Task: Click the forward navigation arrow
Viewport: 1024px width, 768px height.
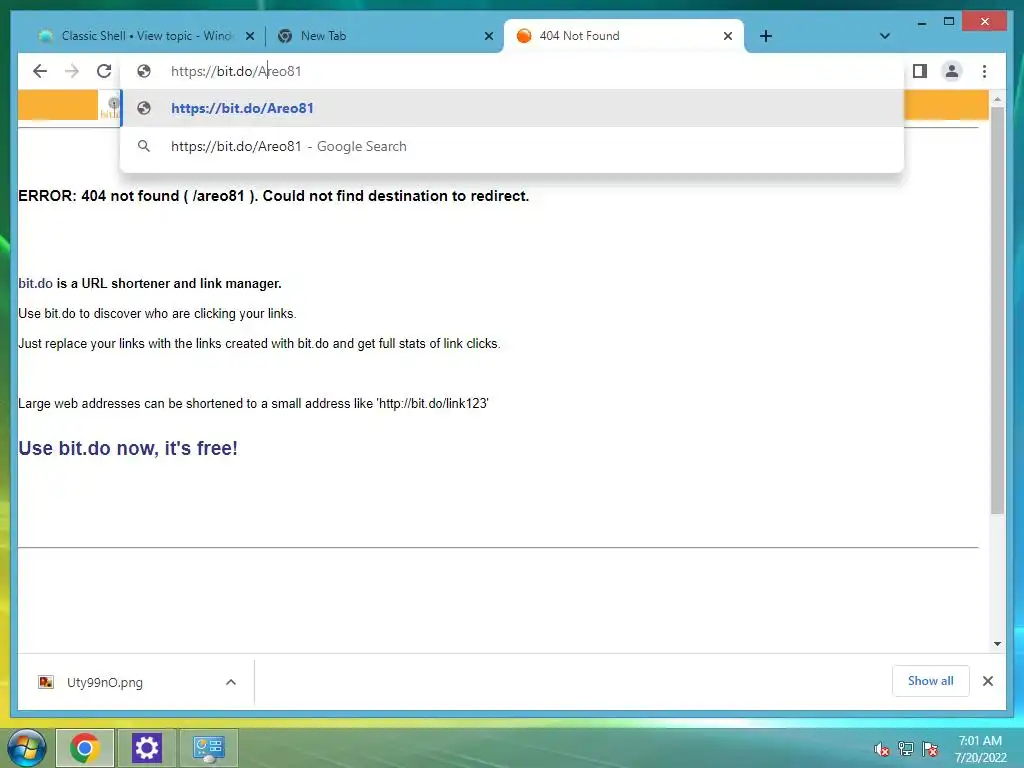Action: point(72,71)
